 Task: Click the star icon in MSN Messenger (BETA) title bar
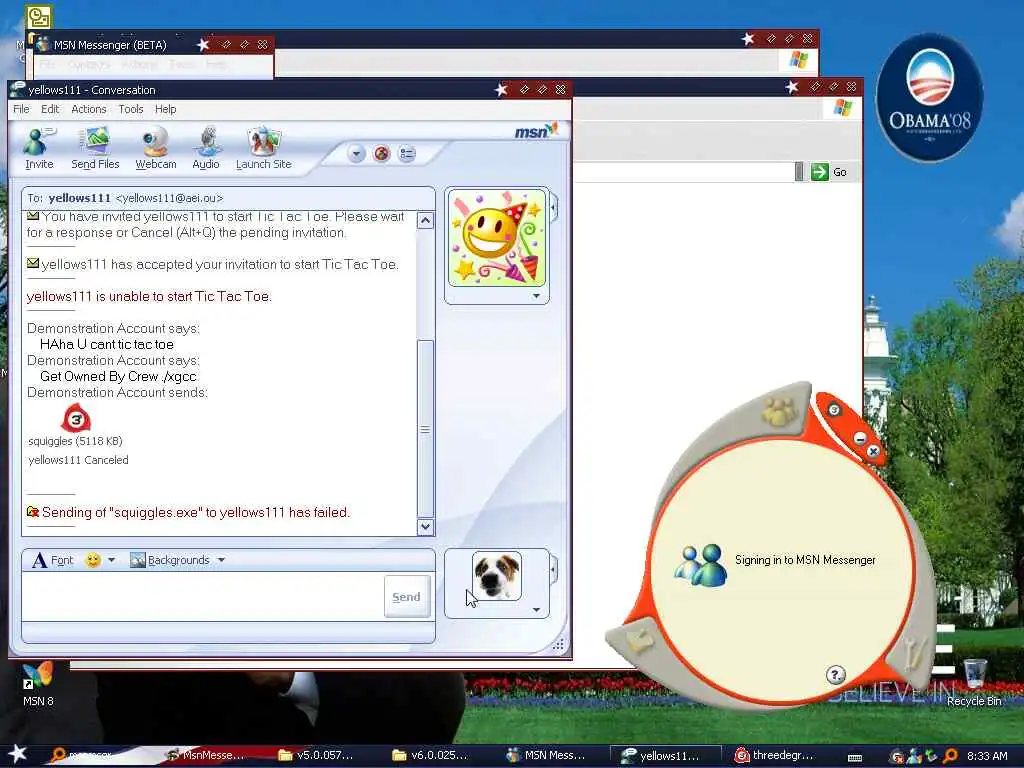[203, 44]
